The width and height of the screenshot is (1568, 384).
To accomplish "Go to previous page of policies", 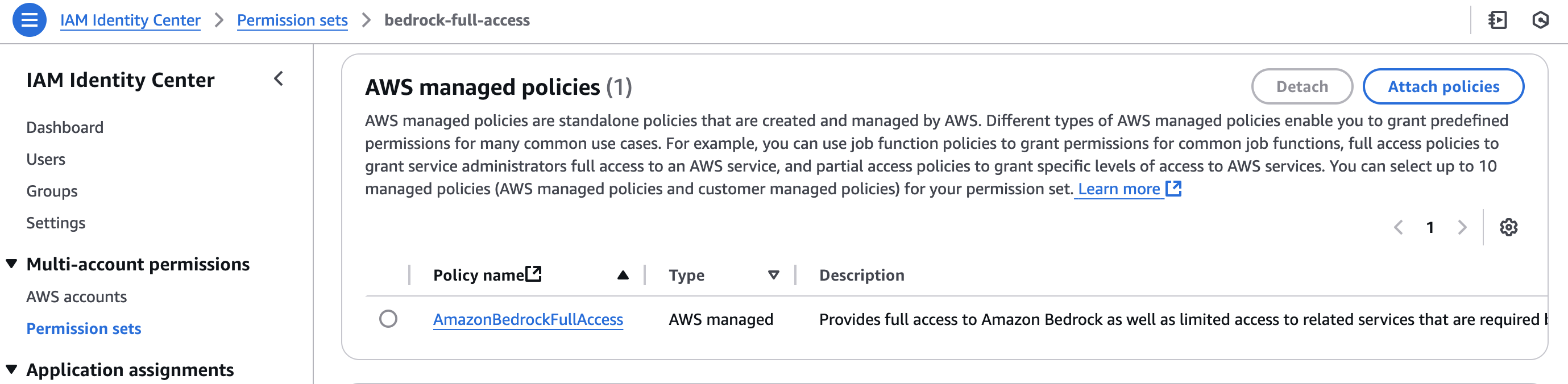I will [1399, 227].
